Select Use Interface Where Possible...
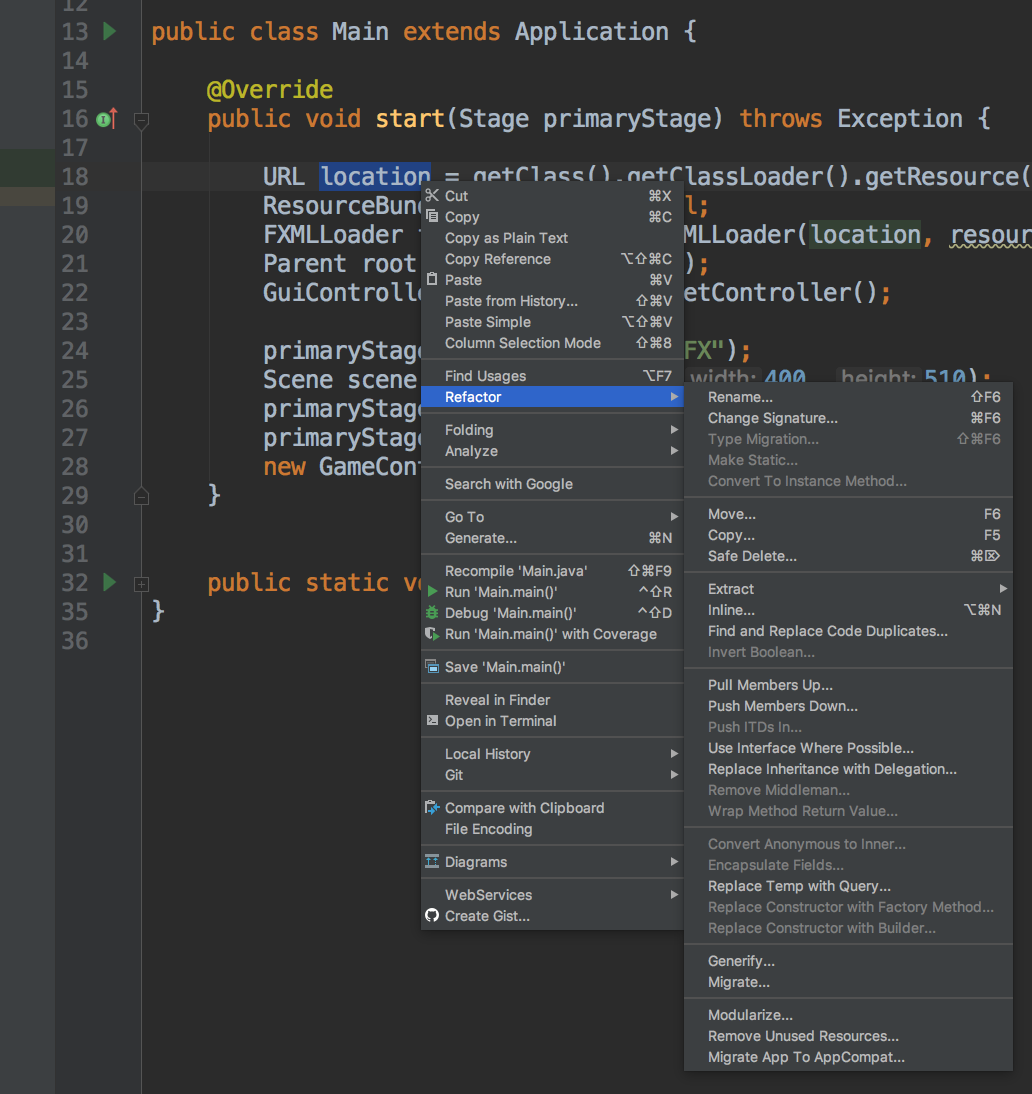Screen dimensions: 1032x1094 848,747
